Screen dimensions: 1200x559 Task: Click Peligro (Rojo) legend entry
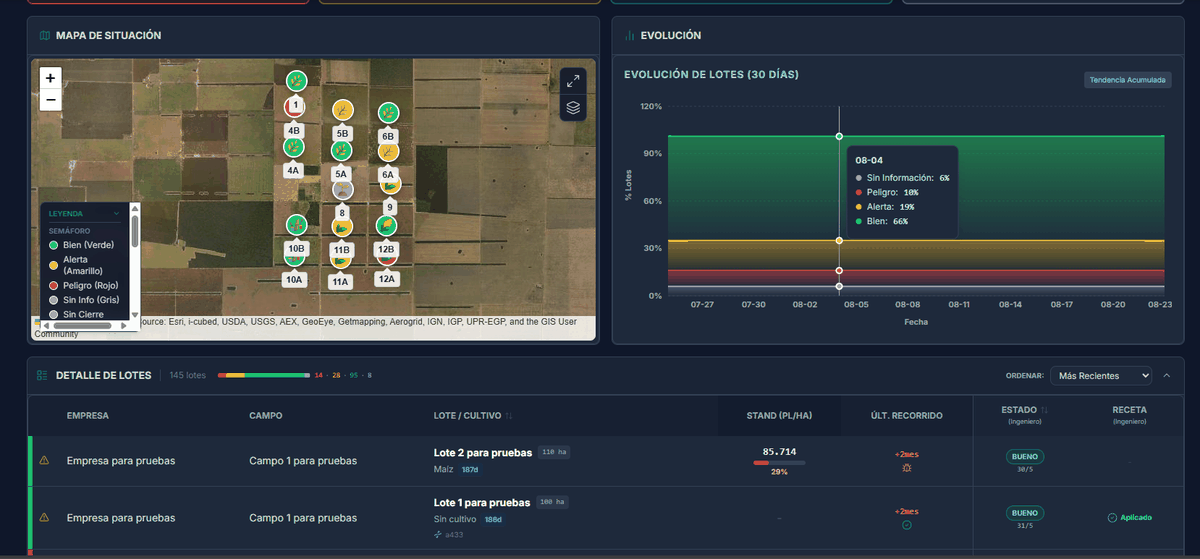coord(82,285)
